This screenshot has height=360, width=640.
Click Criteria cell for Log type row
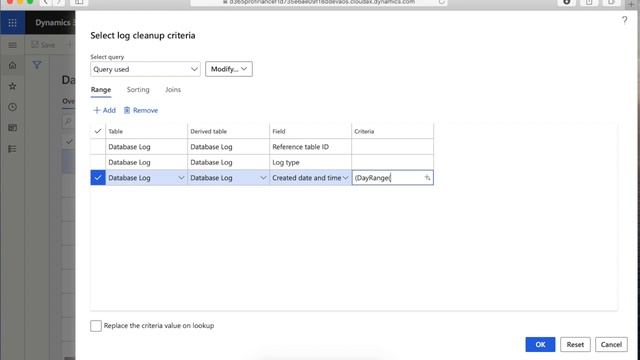(392, 162)
